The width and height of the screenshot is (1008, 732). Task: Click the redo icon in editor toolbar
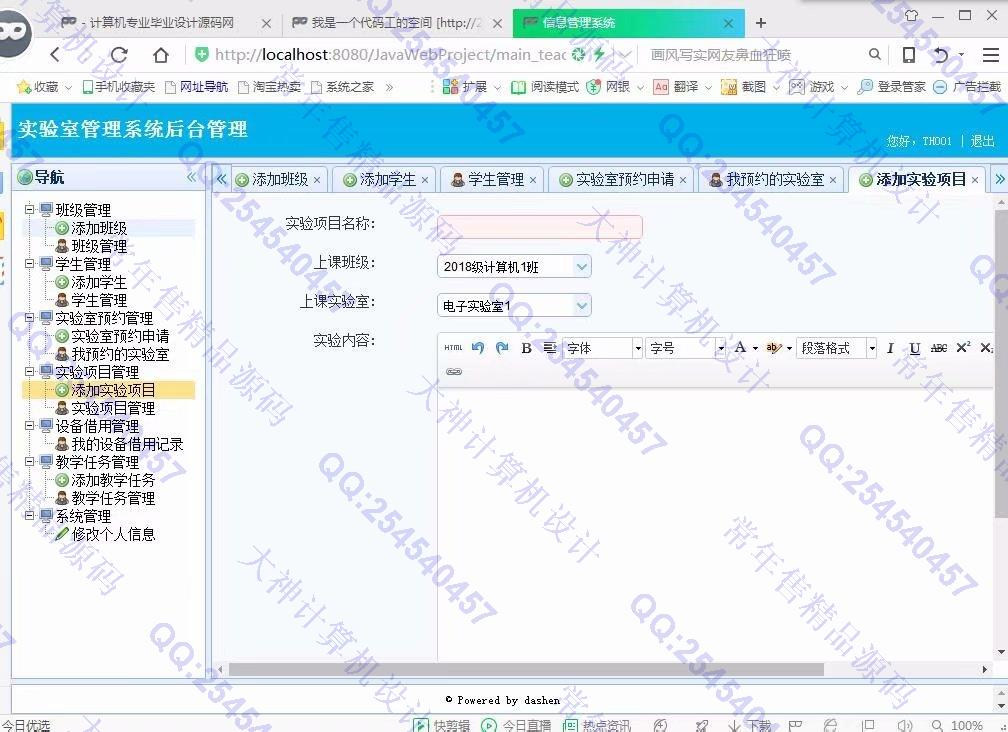coord(502,348)
